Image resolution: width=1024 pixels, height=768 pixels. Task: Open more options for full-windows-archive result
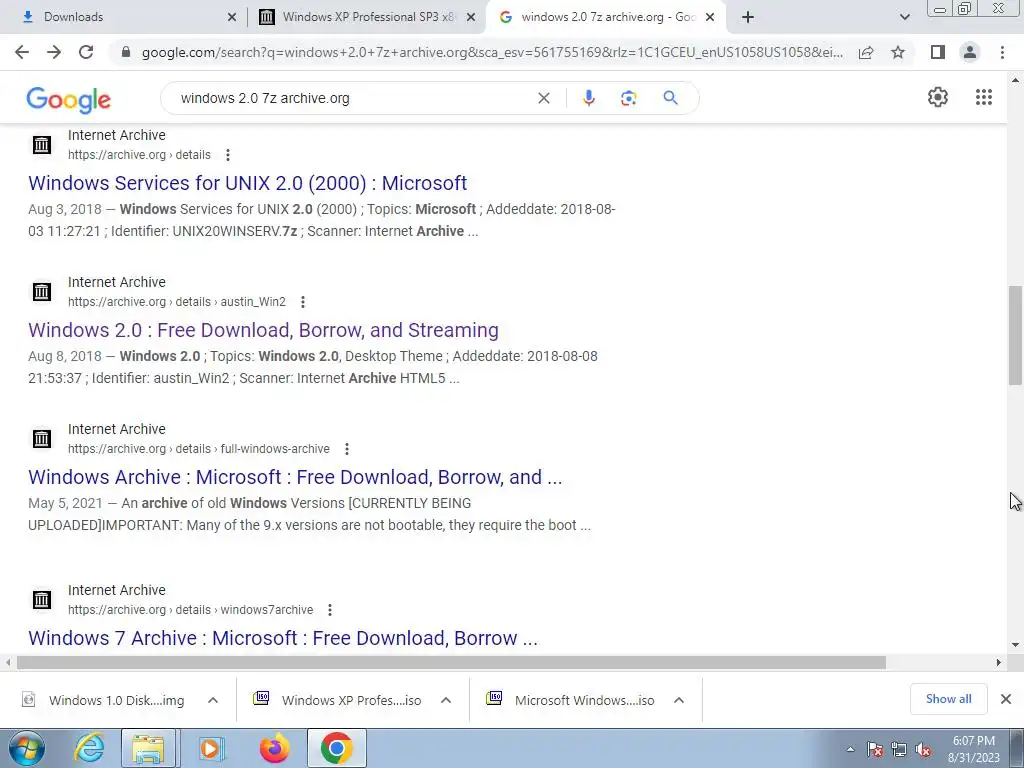pos(347,449)
